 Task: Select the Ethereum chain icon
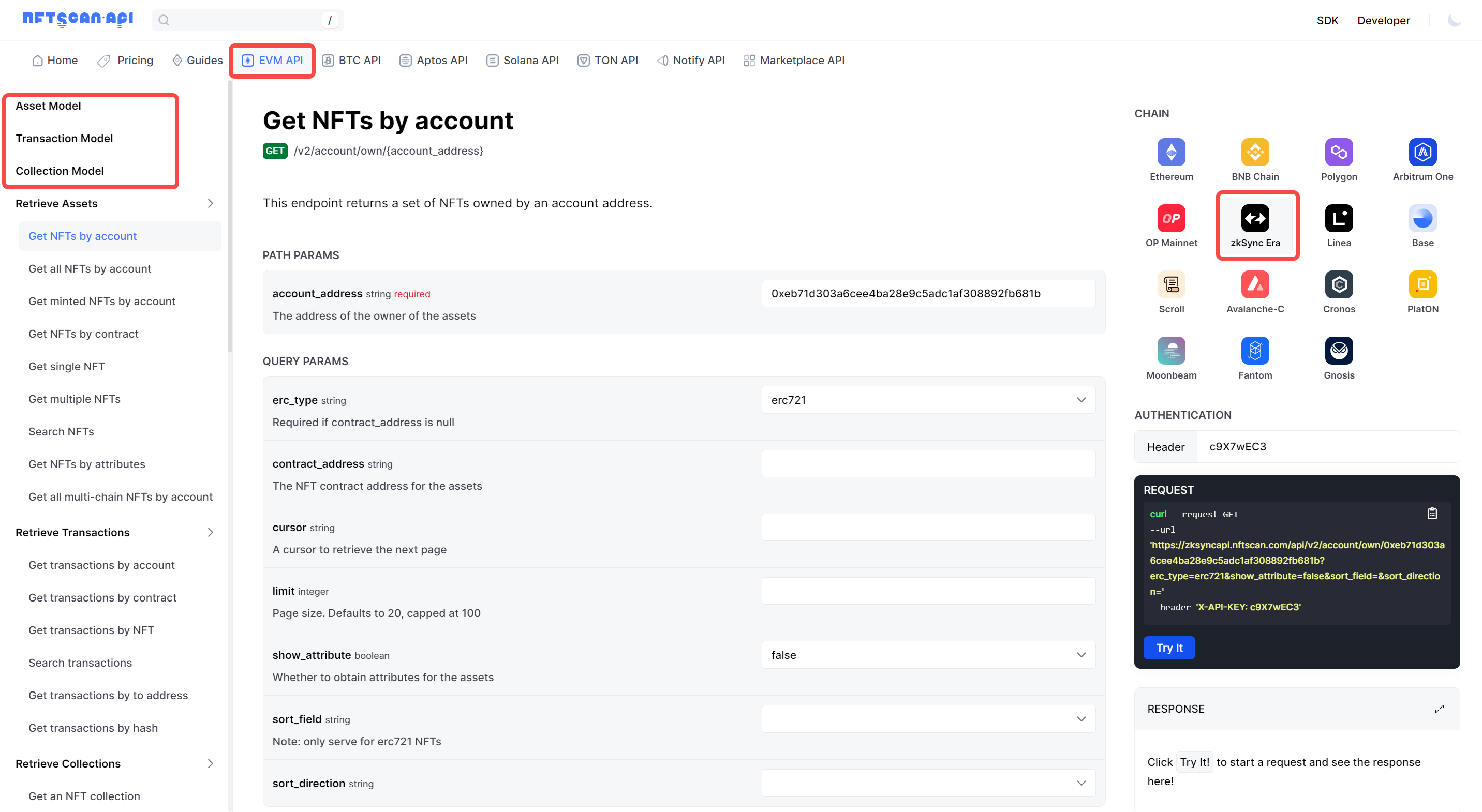pyautogui.click(x=1171, y=153)
